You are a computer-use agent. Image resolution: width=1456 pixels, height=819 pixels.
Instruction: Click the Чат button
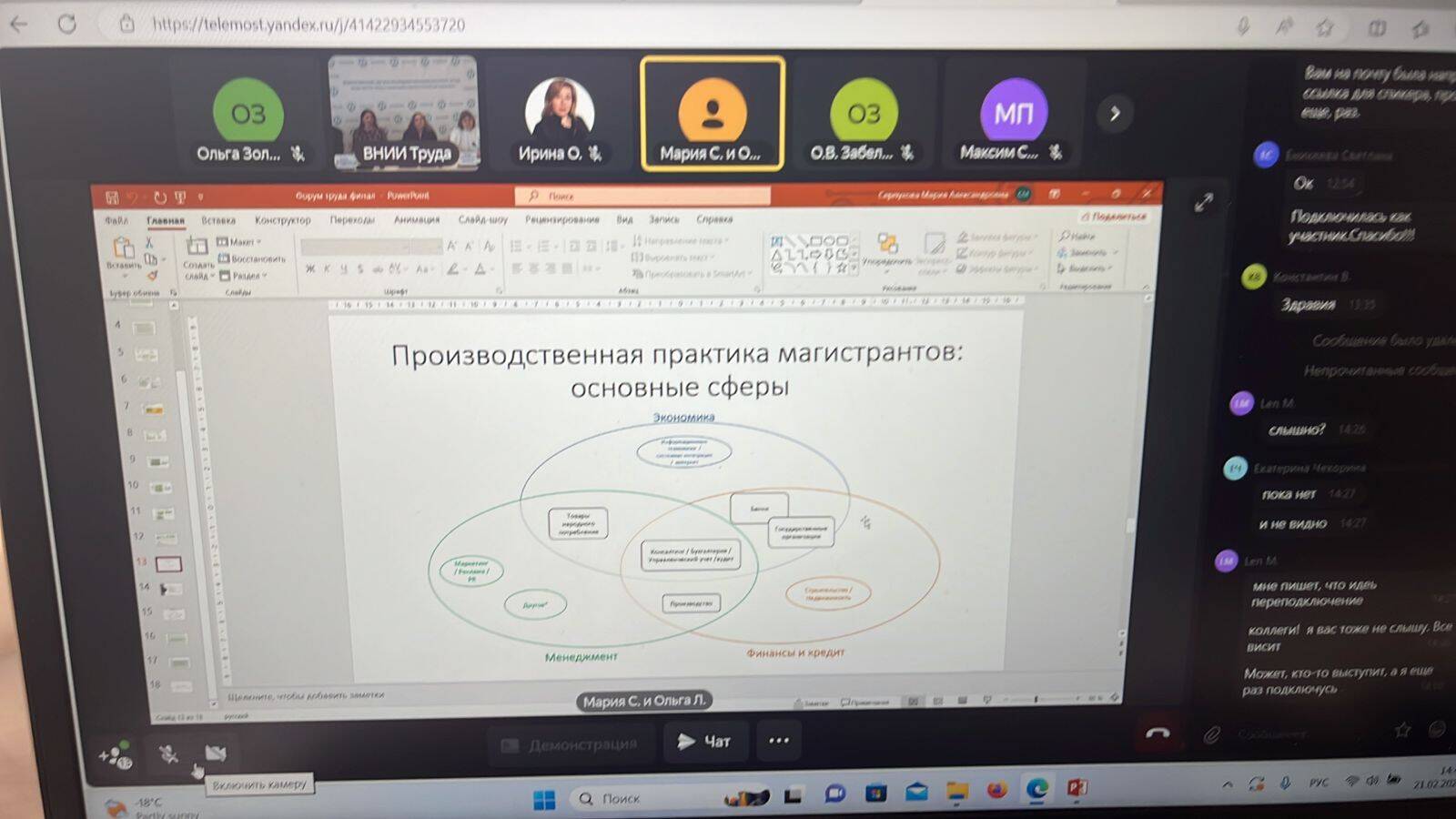pos(705,742)
